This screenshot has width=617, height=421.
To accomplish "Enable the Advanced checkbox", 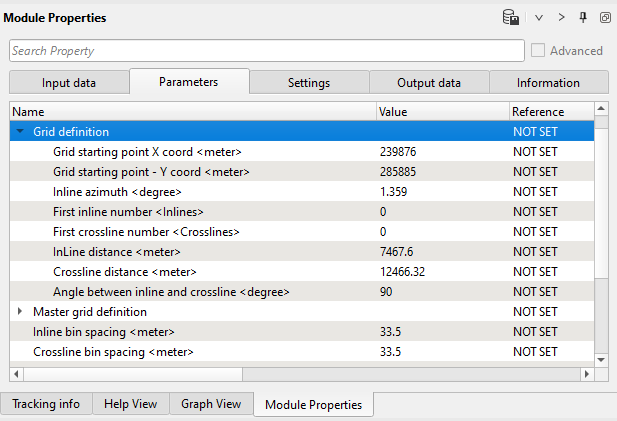I will click(539, 50).
